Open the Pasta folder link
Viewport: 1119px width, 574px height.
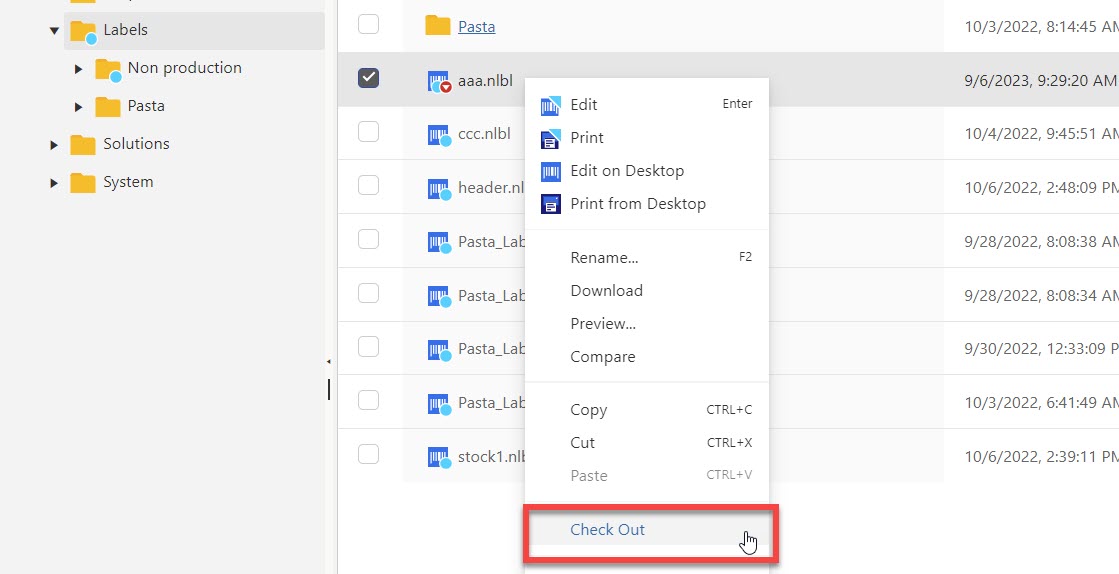tap(476, 27)
